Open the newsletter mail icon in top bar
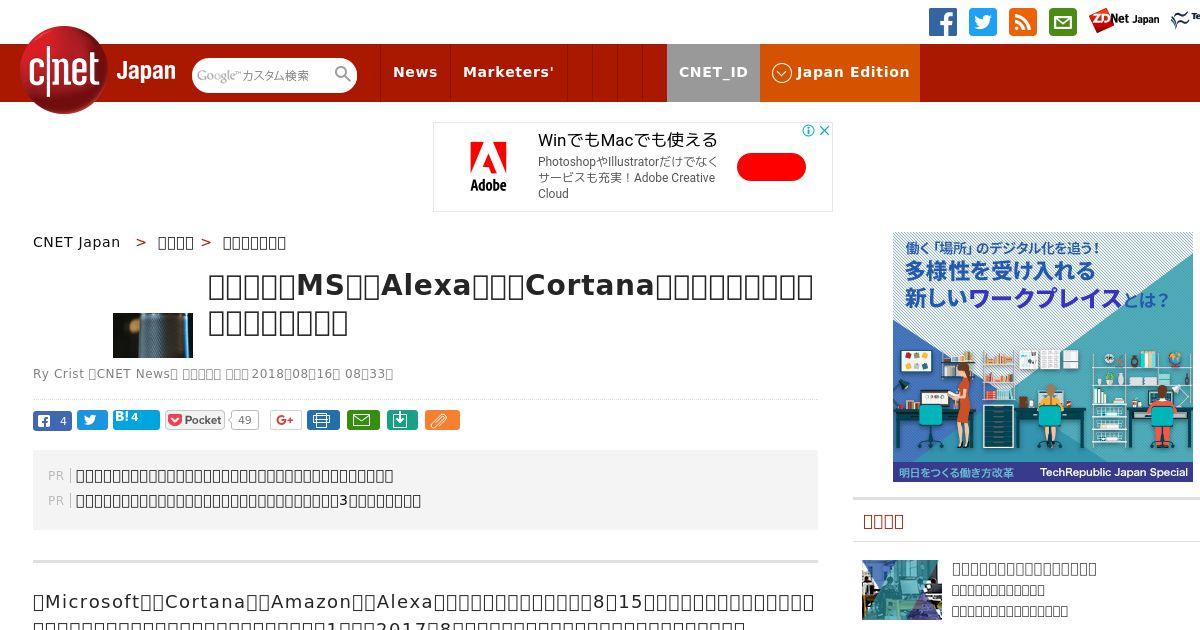This screenshot has height=630, width=1200. pyautogui.click(x=1063, y=22)
